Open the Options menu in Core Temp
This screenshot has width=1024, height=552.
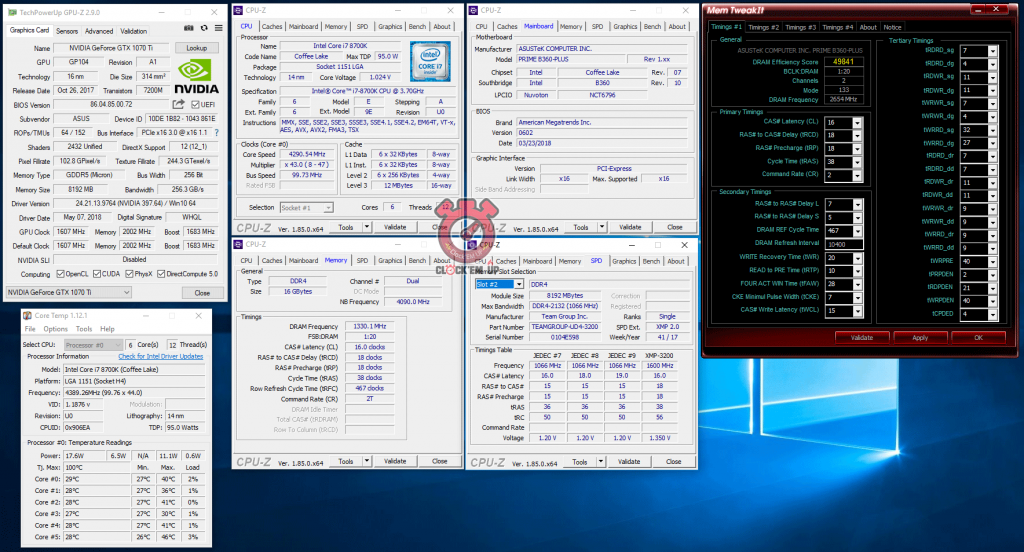(55, 328)
